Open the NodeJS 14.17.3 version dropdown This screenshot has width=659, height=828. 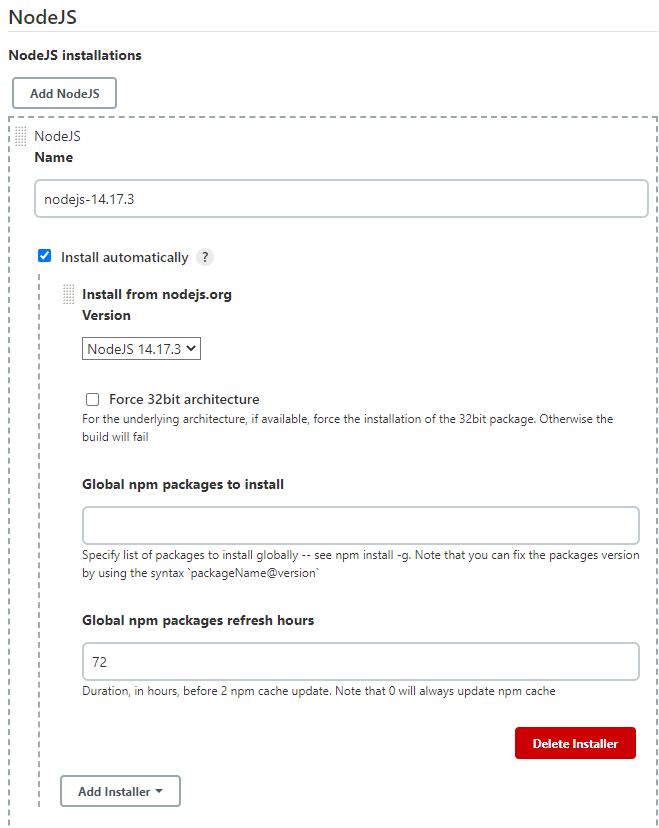tap(142, 349)
